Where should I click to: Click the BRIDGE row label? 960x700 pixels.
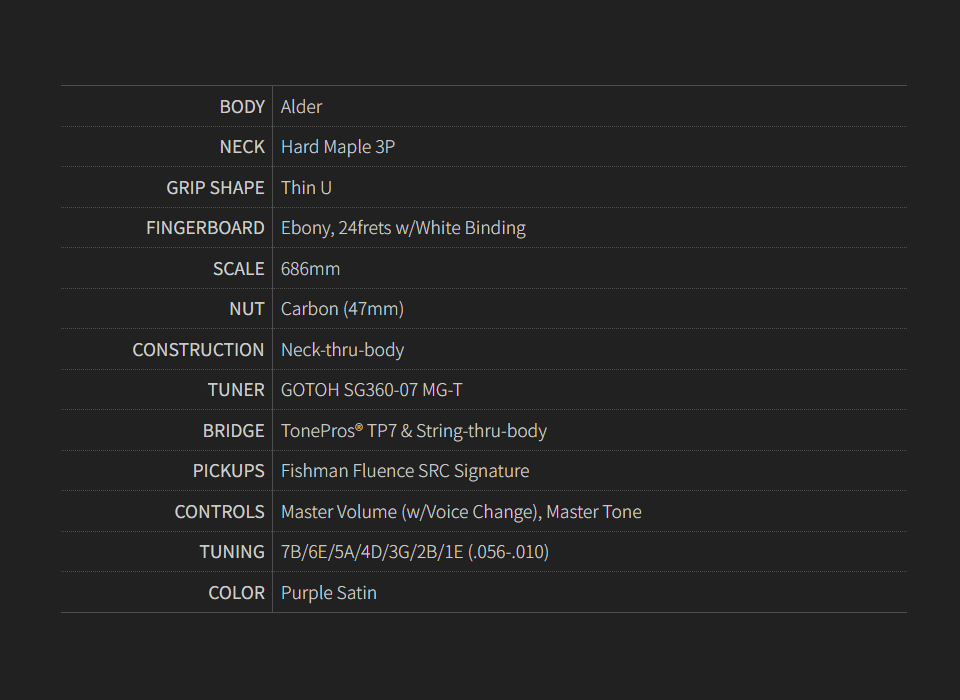(x=233, y=431)
